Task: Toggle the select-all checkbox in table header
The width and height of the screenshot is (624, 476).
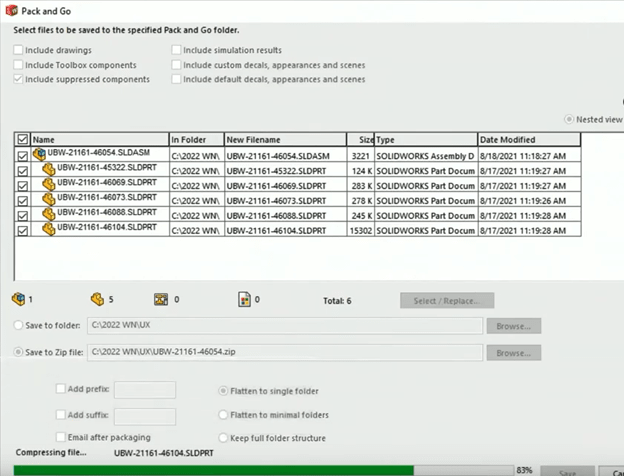Action: coord(23,139)
